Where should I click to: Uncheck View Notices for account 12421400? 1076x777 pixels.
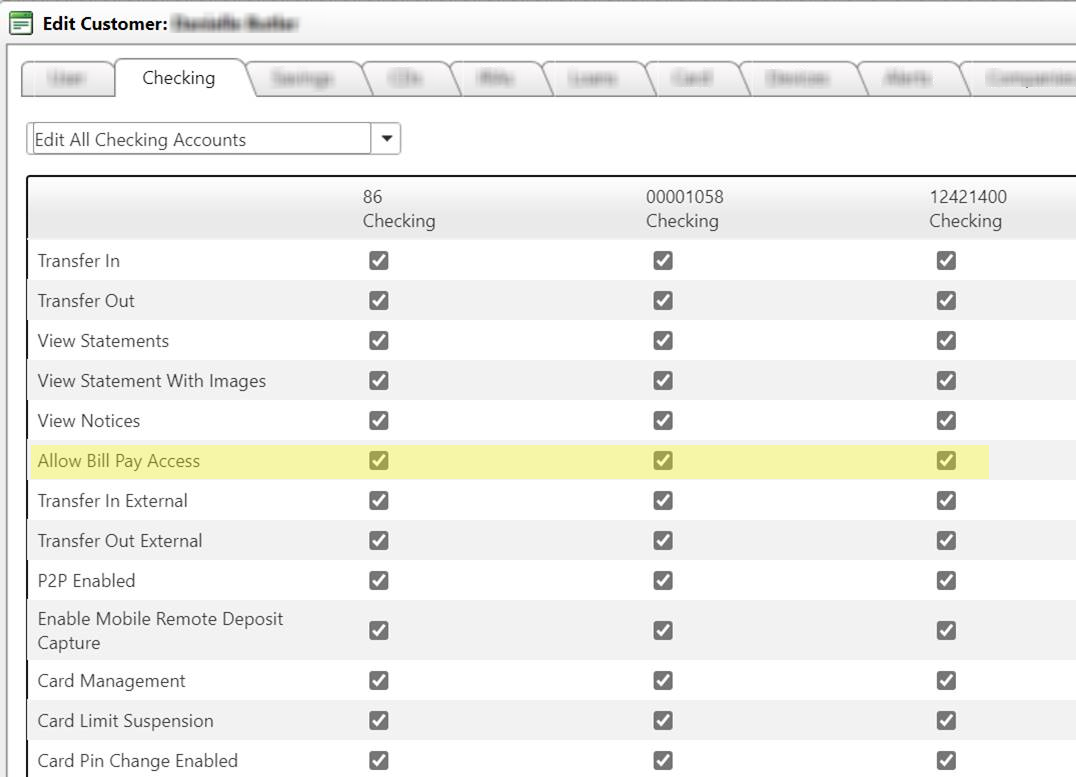pyautogui.click(x=946, y=420)
